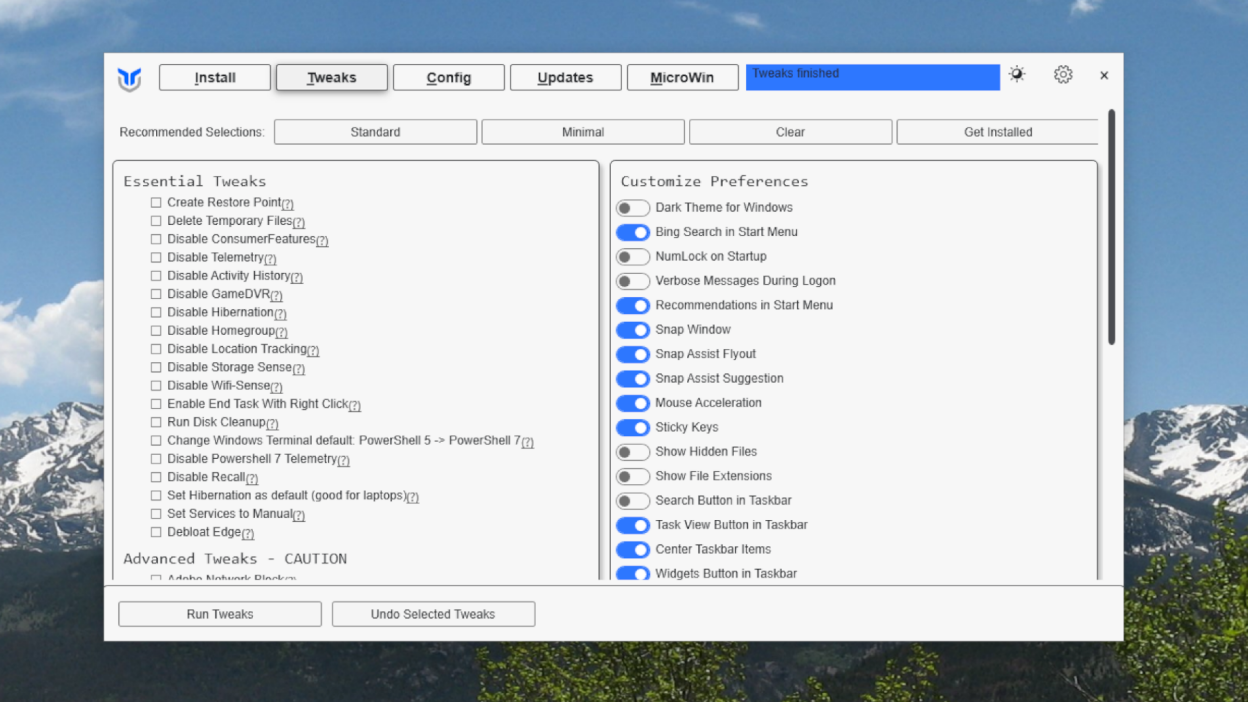
Task: Toggle Dark Theme for Windows
Action: (633, 208)
